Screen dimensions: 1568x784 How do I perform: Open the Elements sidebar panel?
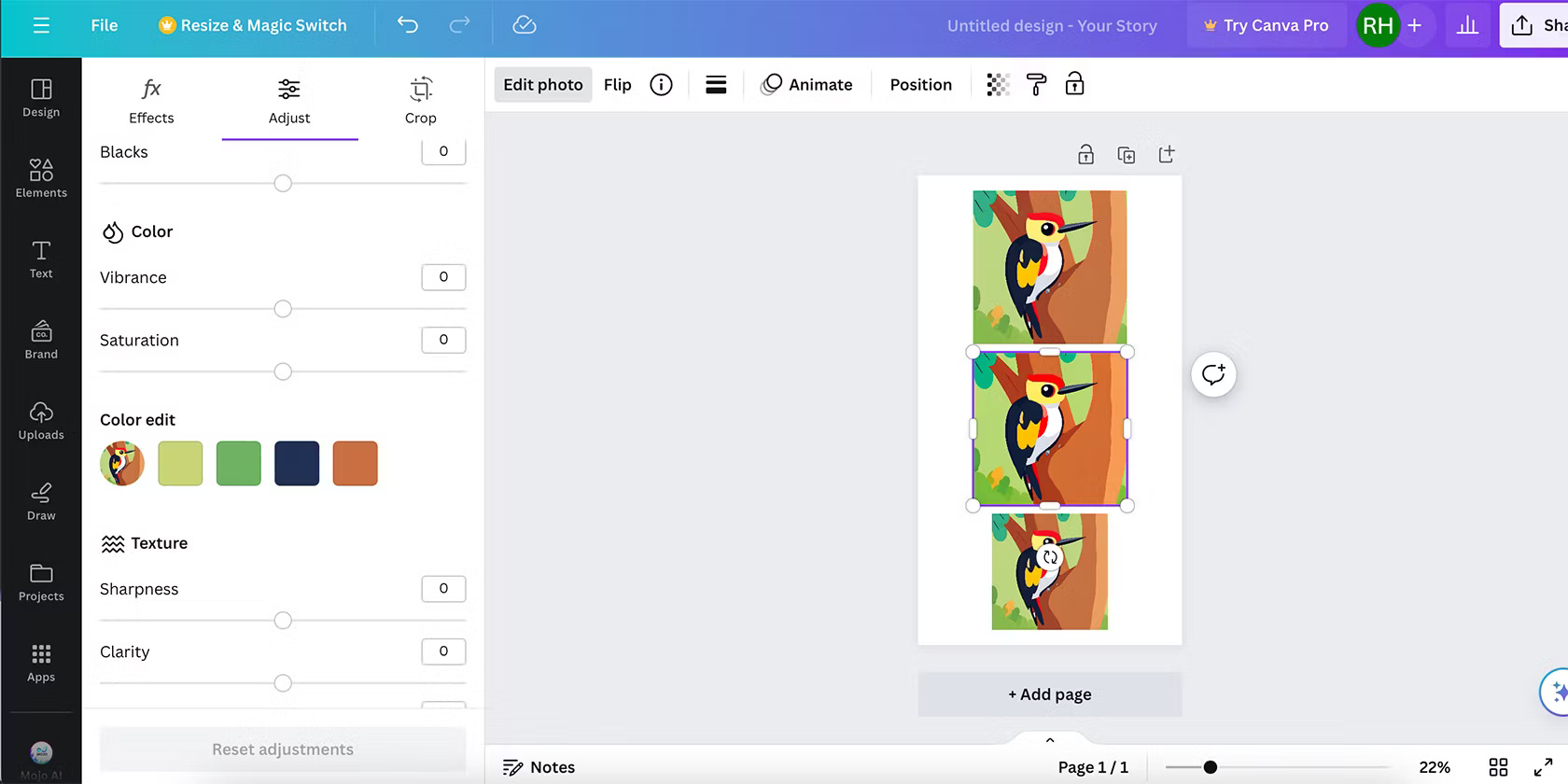(41, 177)
